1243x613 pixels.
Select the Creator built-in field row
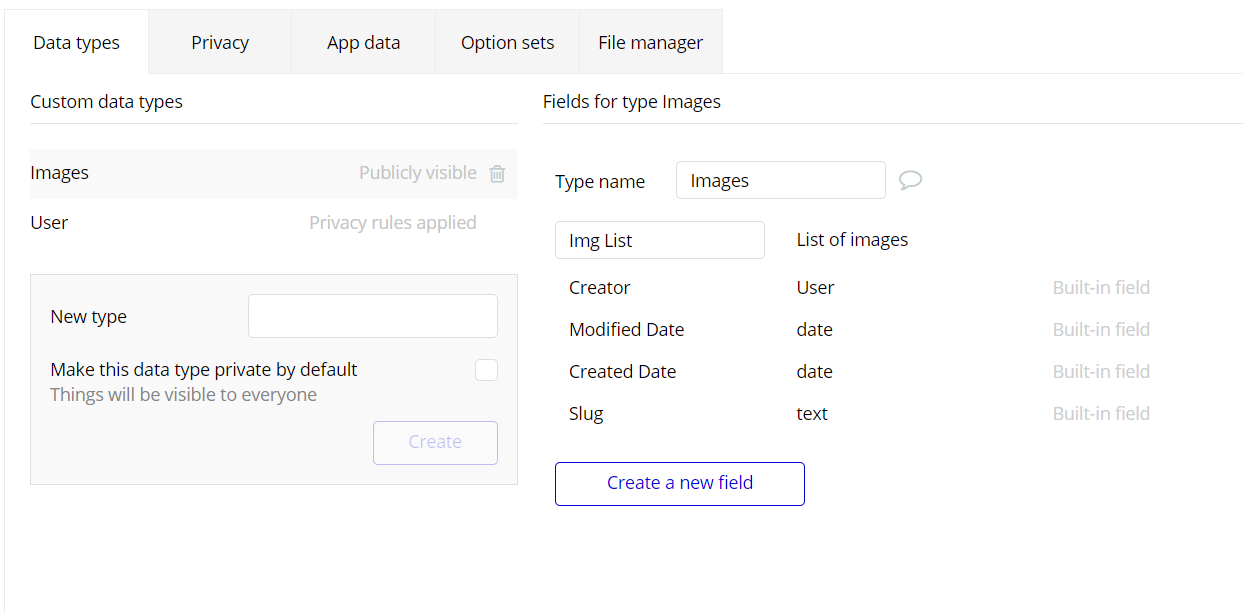click(600, 288)
